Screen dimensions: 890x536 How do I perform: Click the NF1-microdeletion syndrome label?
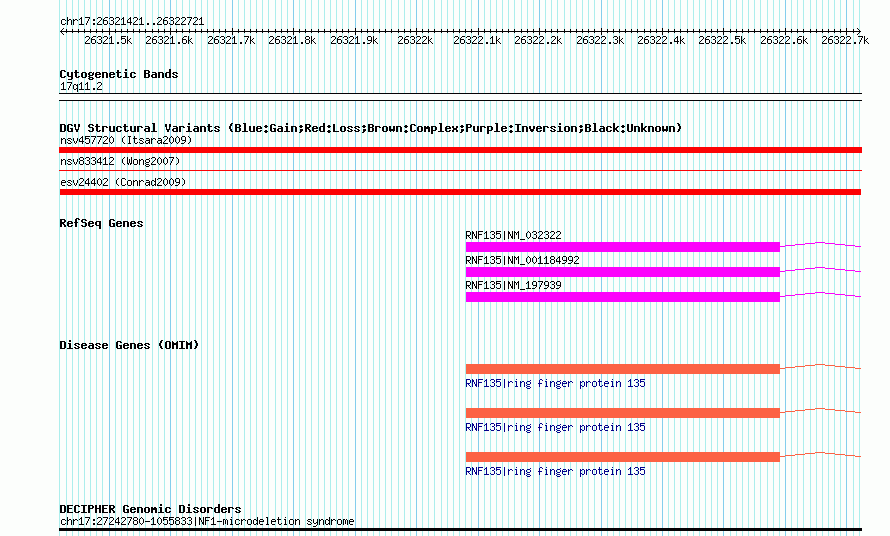pyautogui.click(x=207, y=521)
